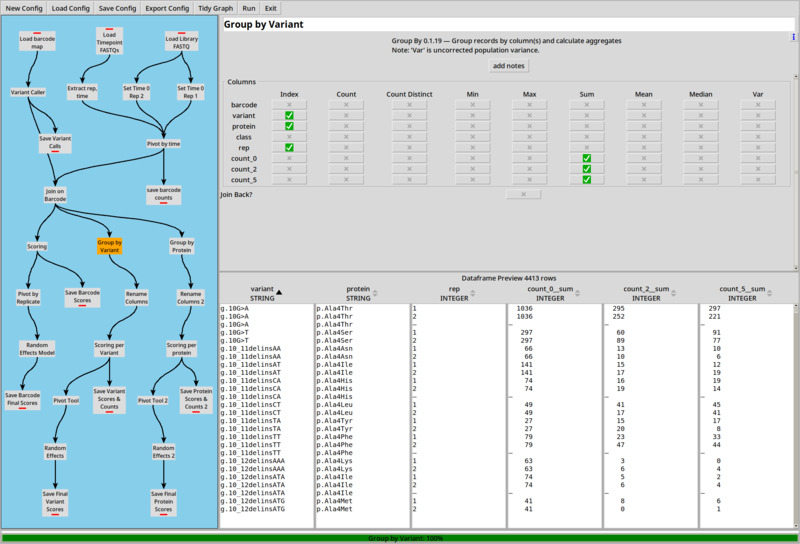Click Save Config in the top bar

(x=117, y=8)
